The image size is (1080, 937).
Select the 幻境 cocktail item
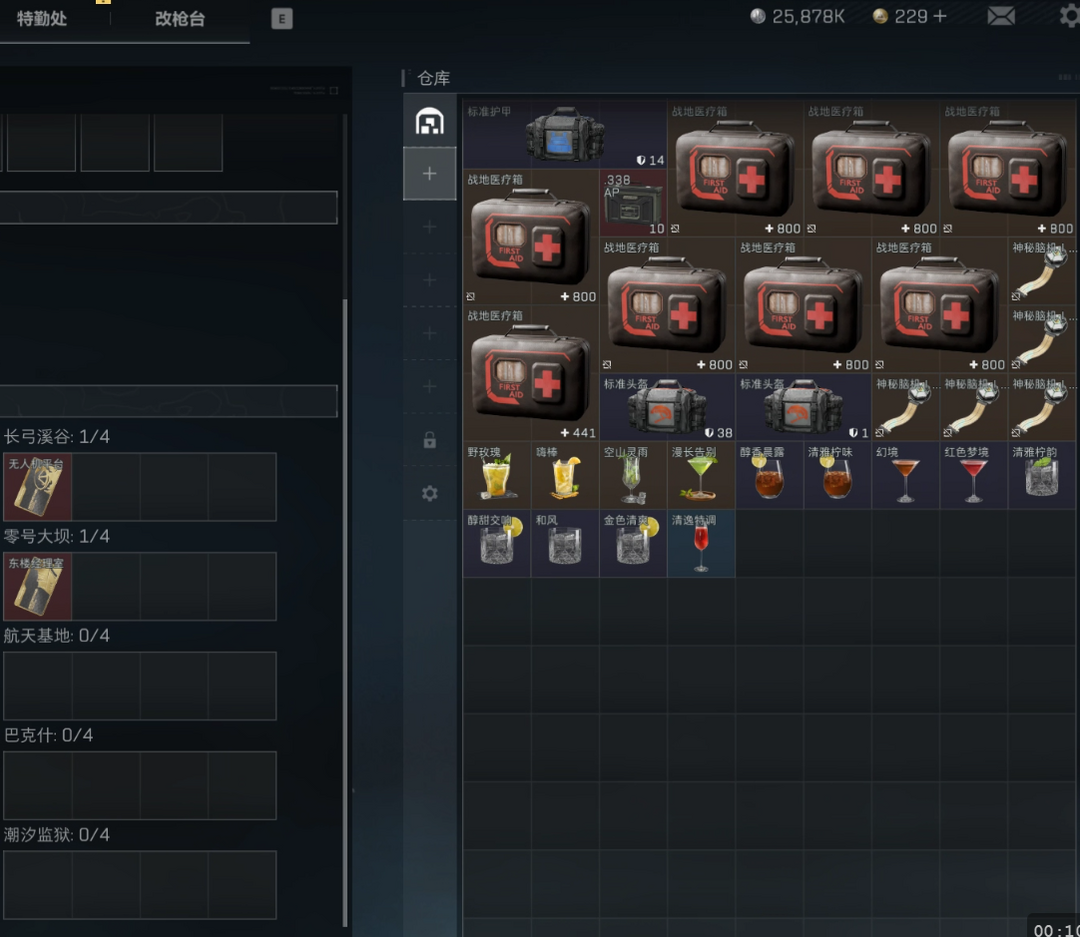(x=906, y=475)
